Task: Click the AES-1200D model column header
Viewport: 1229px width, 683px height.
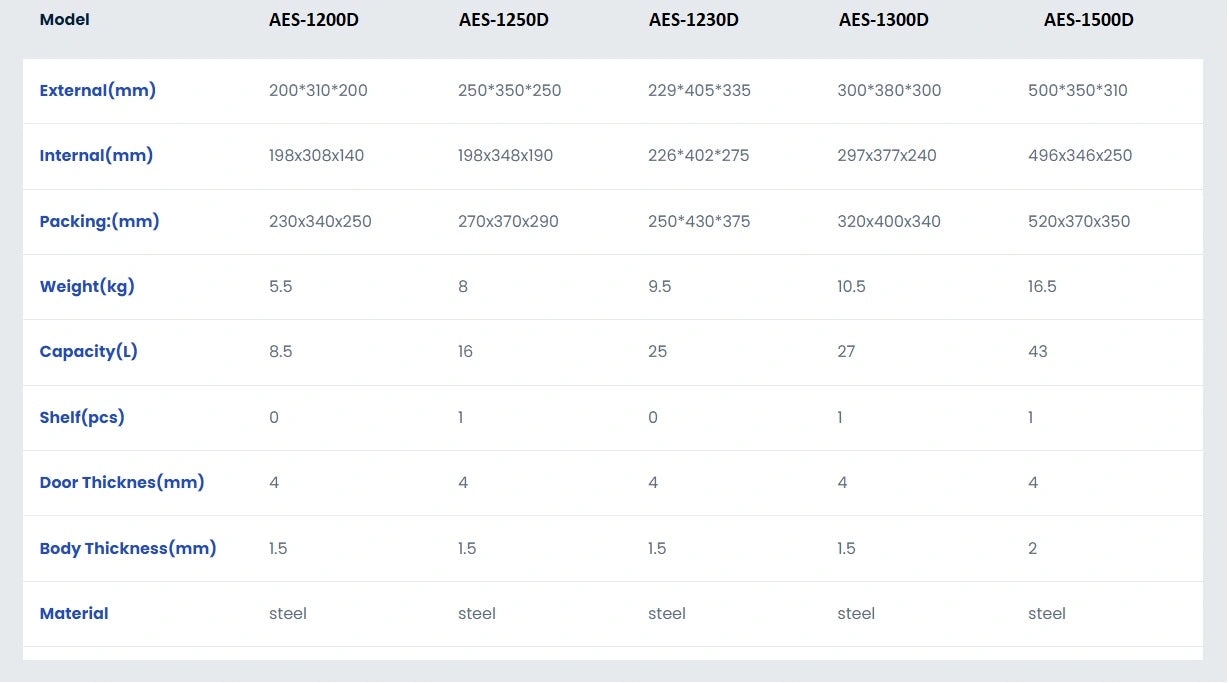Action: click(x=313, y=20)
